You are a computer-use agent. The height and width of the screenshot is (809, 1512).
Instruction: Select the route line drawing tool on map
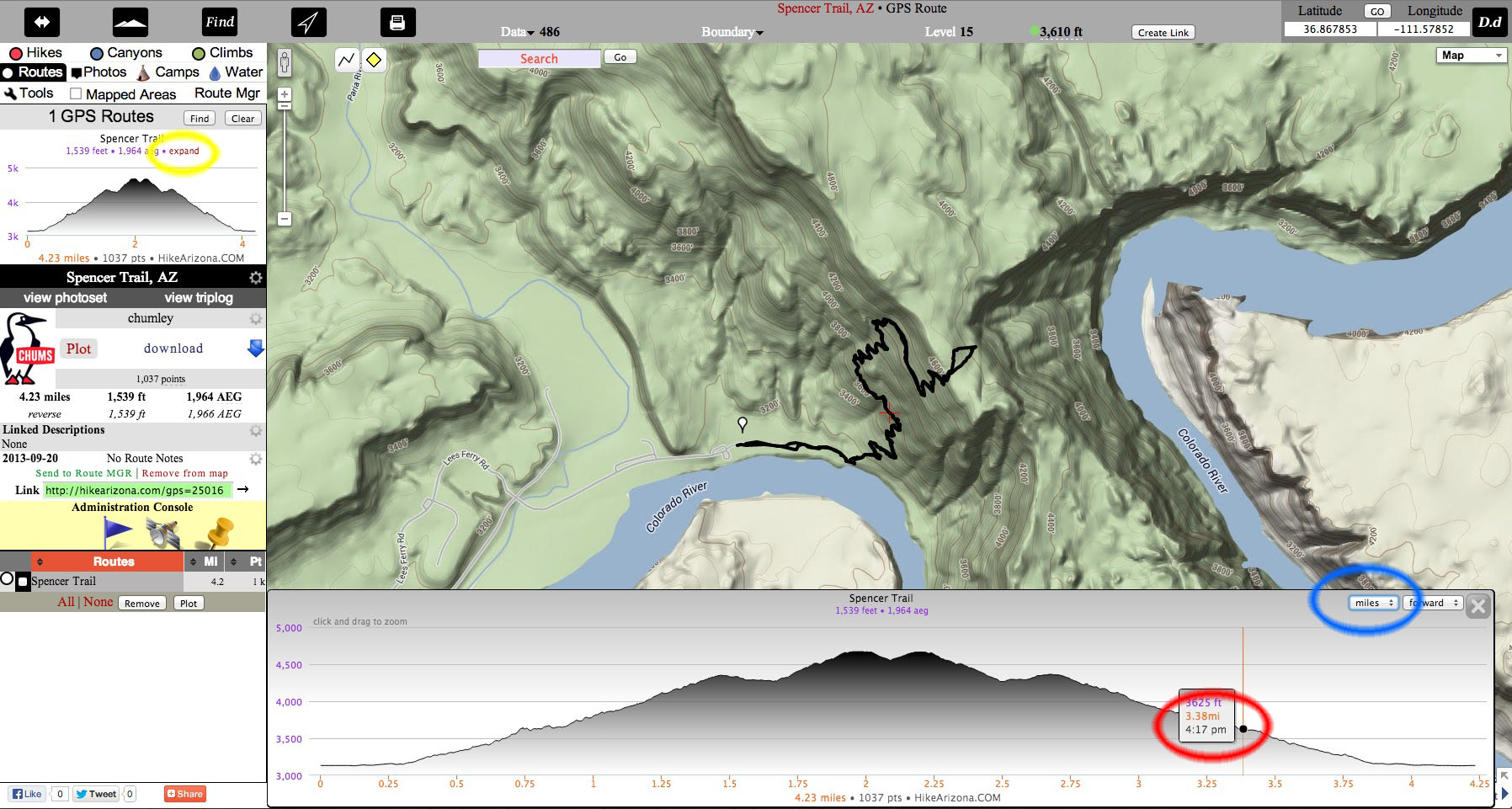pos(347,60)
